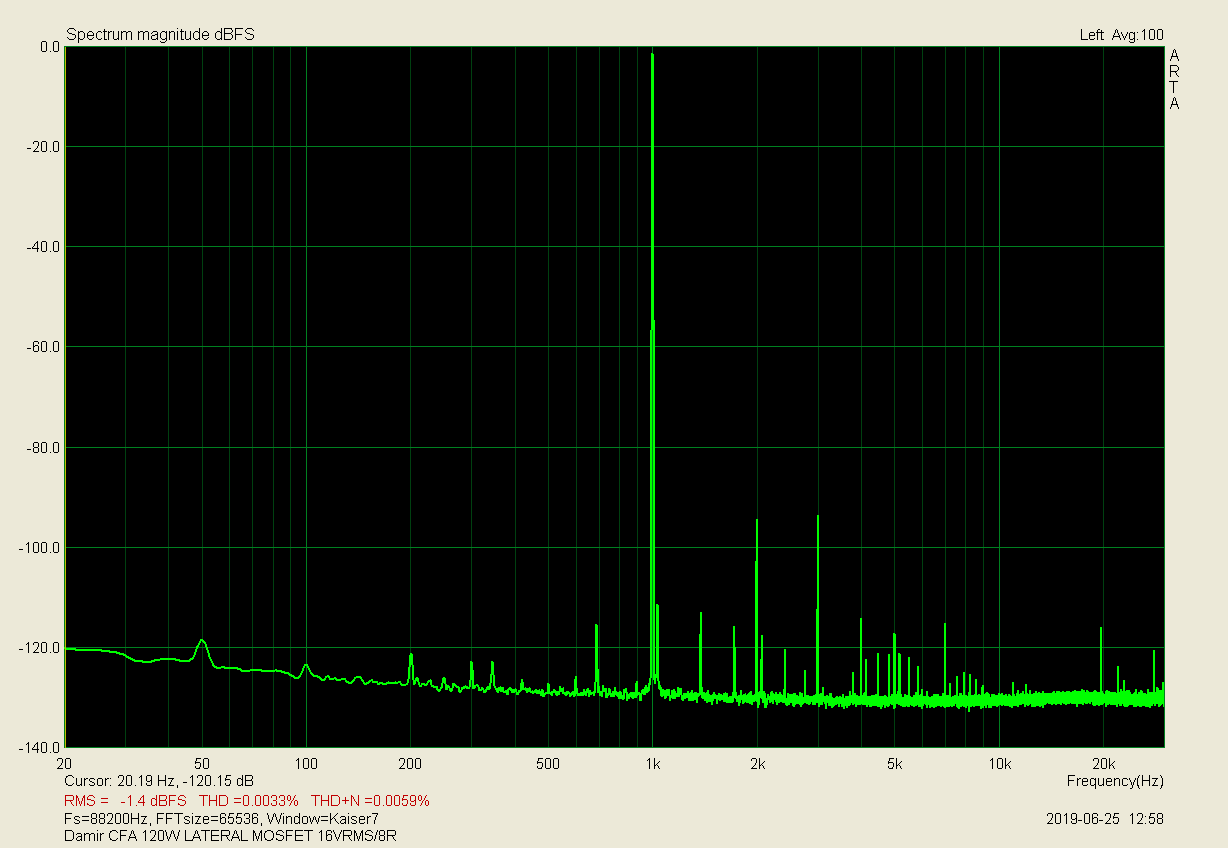The image size is (1228, 848).
Task: Click the 2k frequency axis label
Action: [757, 764]
